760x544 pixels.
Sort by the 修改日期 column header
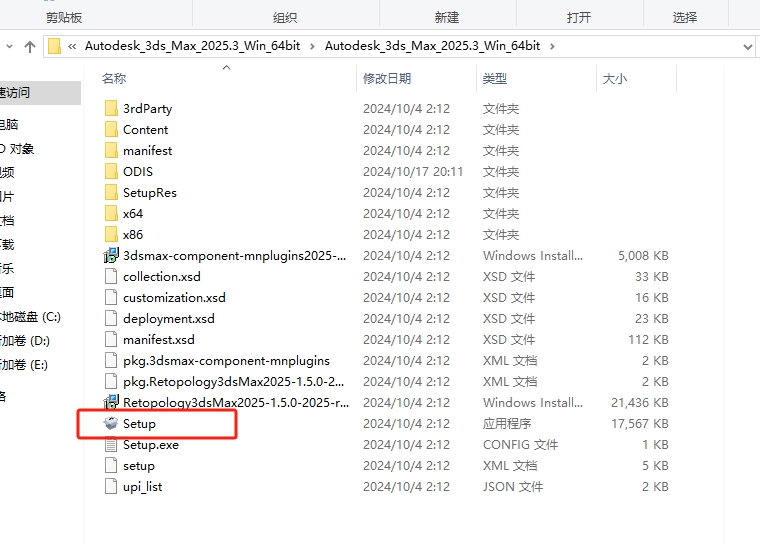pos(387,79)
